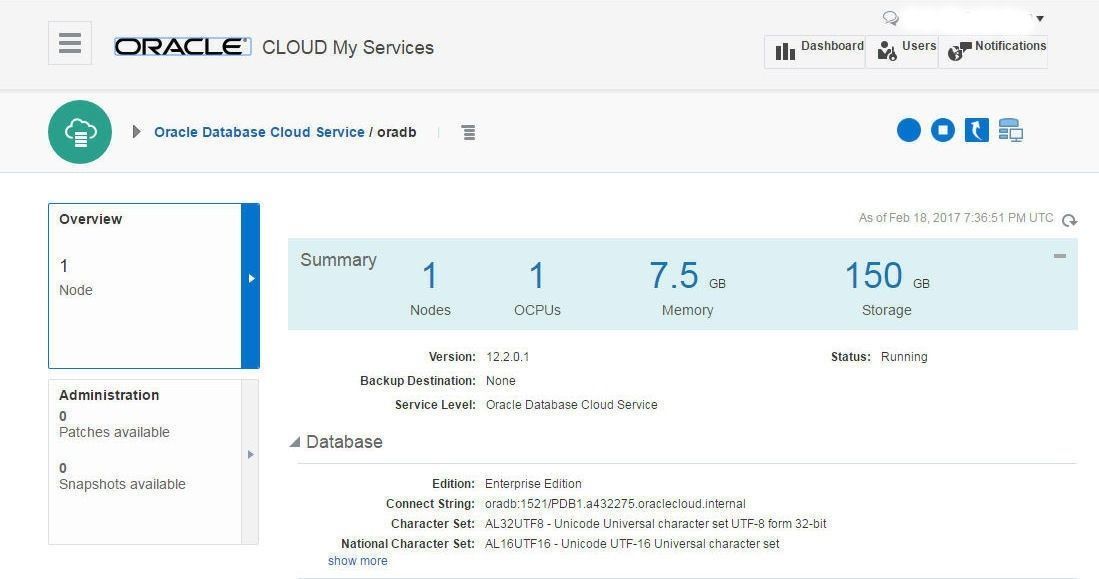Open the hamburger navigation menu

pos(69,43)
